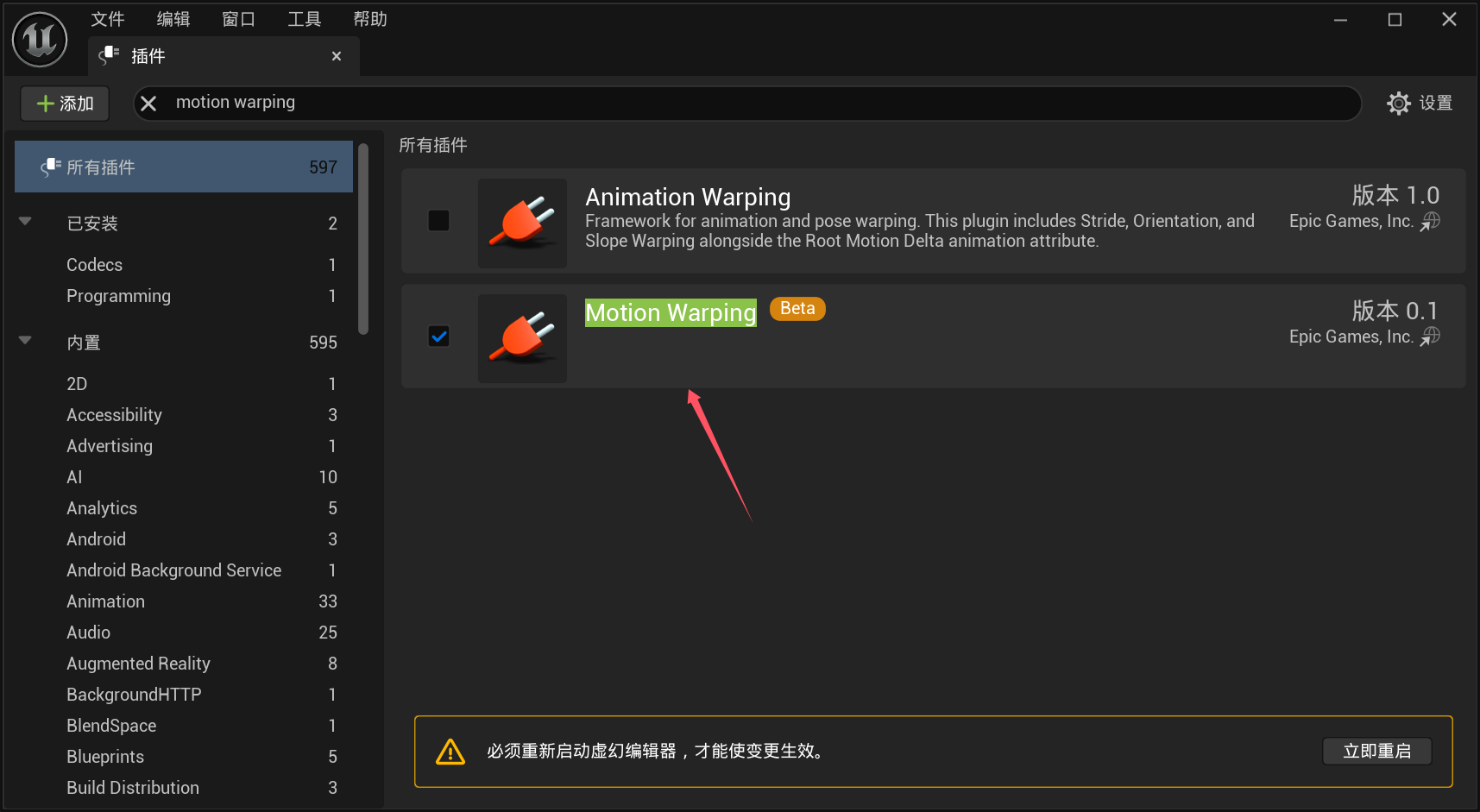Image resolution: width=1480 pixels, height=812 pixels.
Task: Click the Animation Warping description text
Action: pos(920,231)
